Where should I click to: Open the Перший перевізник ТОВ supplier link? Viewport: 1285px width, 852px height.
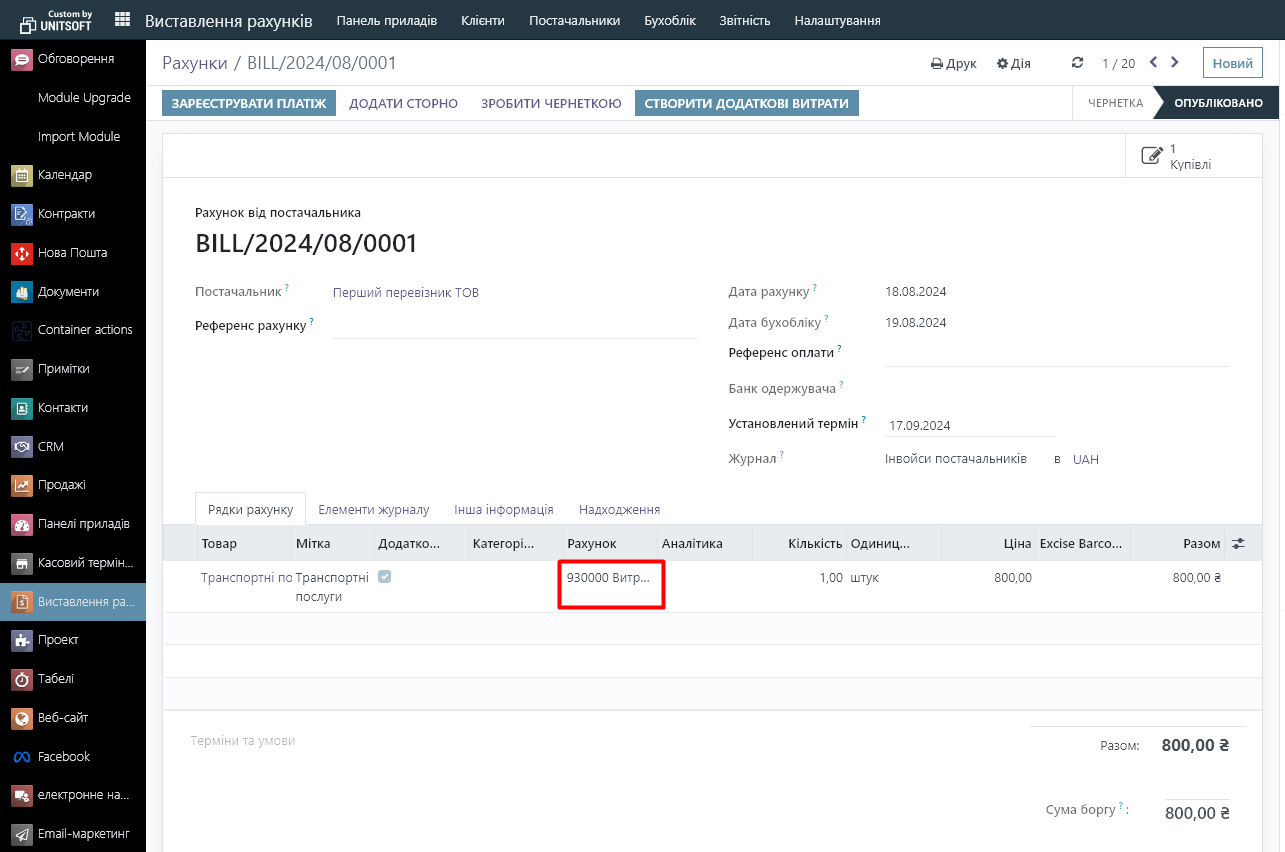[405, 293]
